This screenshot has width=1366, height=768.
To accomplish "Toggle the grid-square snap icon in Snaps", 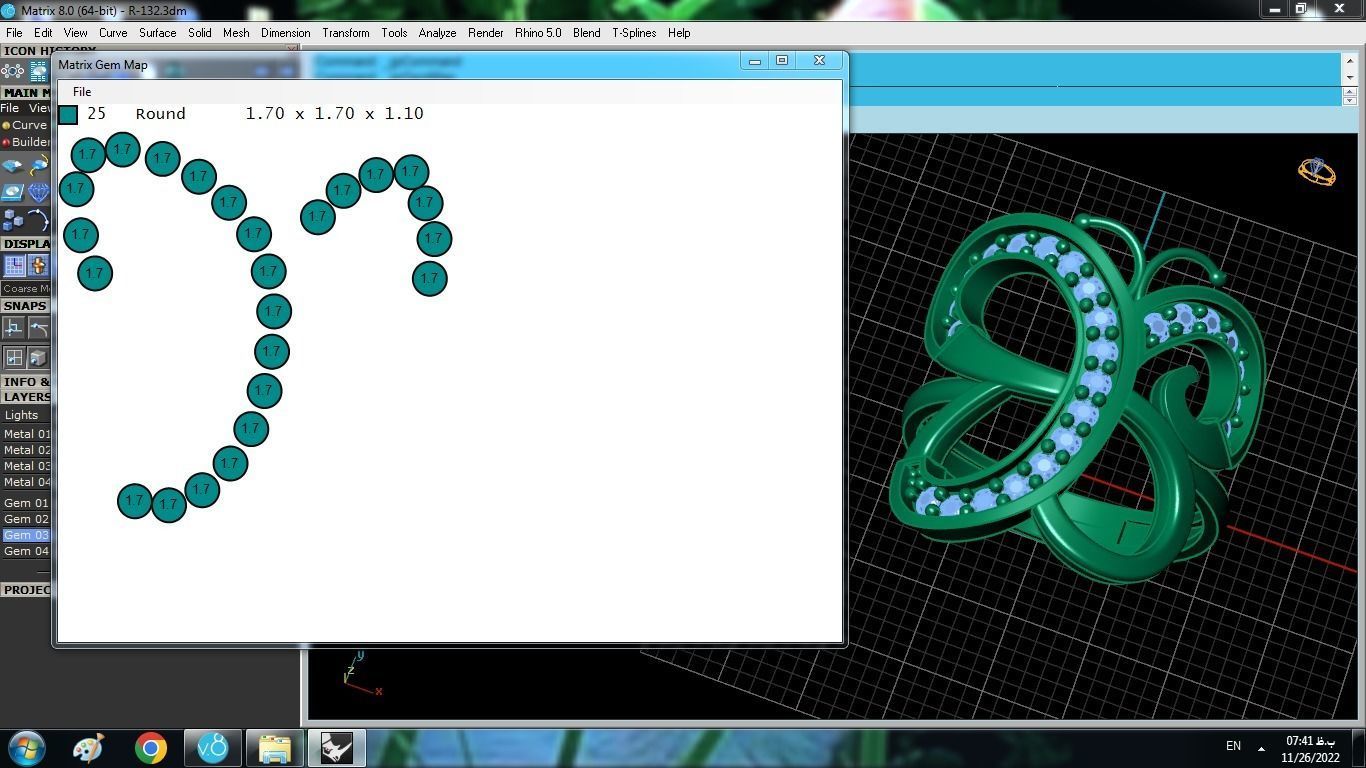I will (x=14, y=357).
